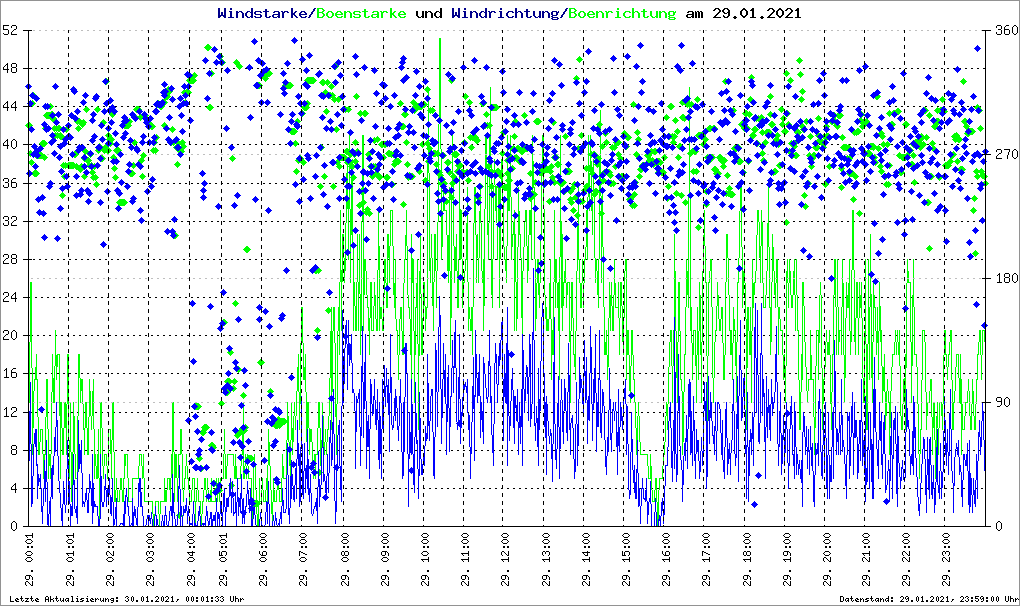The height and width of the screenshot is (606, 1020).
Task: Click the 52 value on the left axis
Action: click(x=10, y=31)
